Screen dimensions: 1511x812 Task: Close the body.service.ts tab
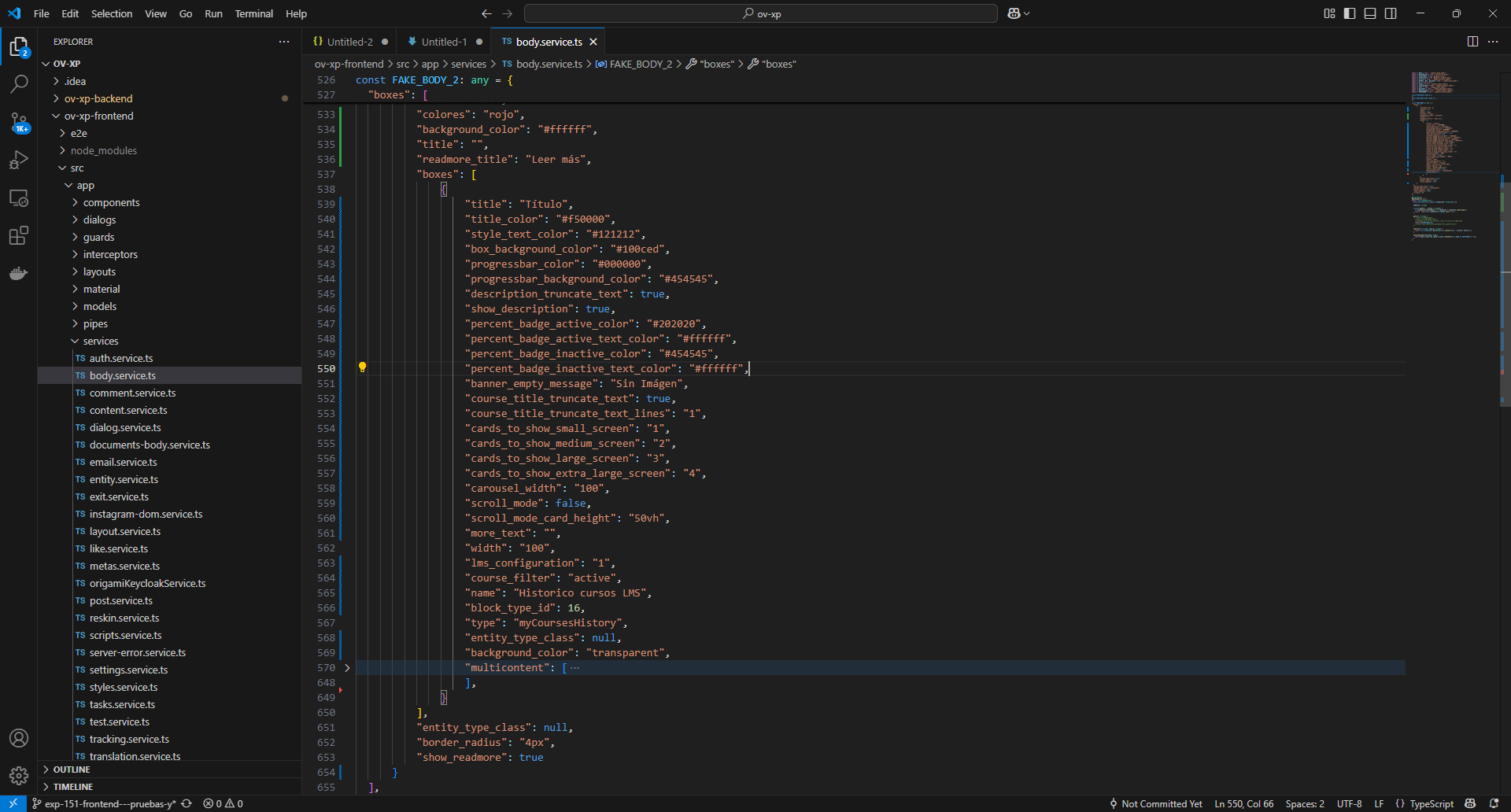click(x=593, y=42)
